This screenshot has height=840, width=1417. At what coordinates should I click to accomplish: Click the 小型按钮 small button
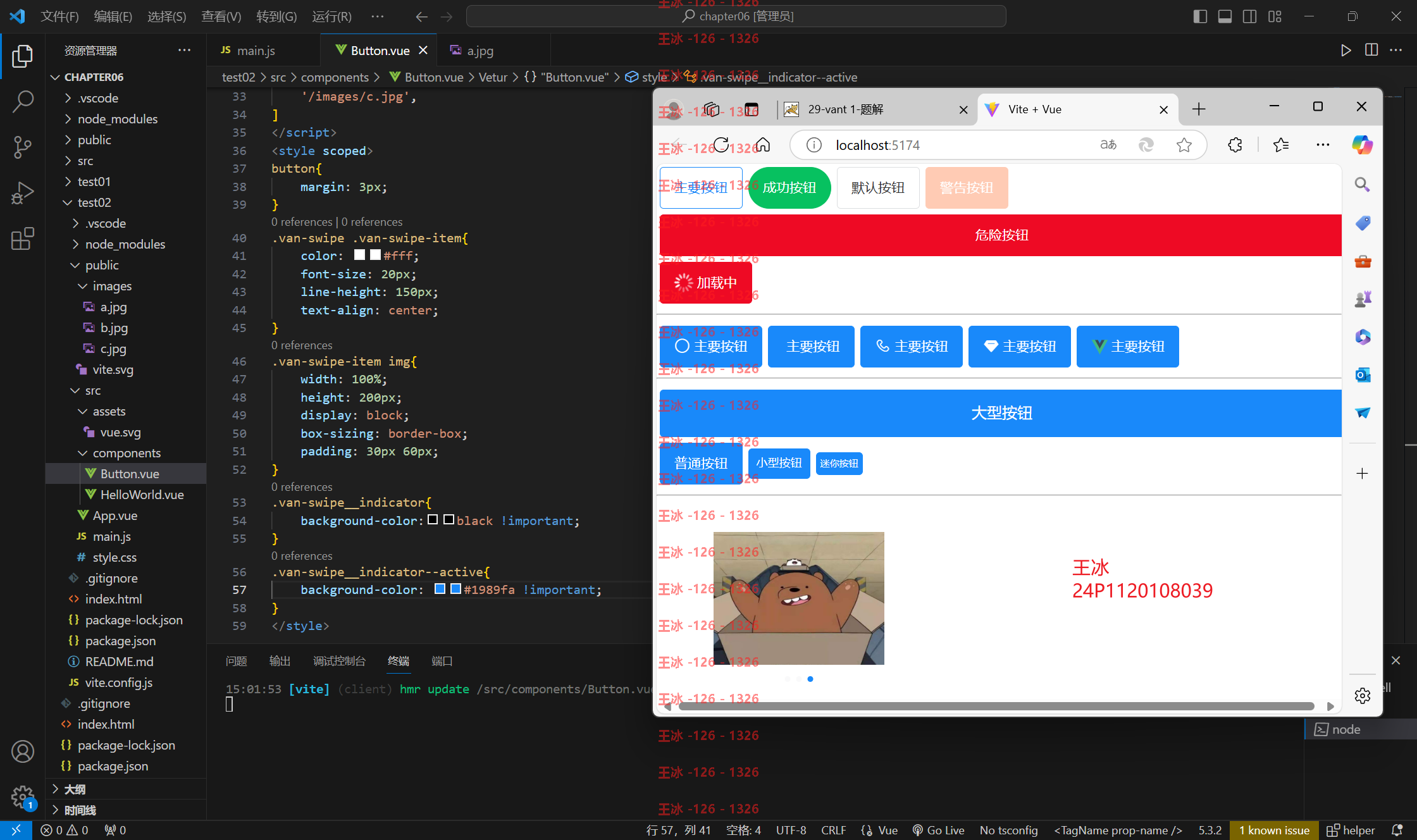tap(779, 463)
